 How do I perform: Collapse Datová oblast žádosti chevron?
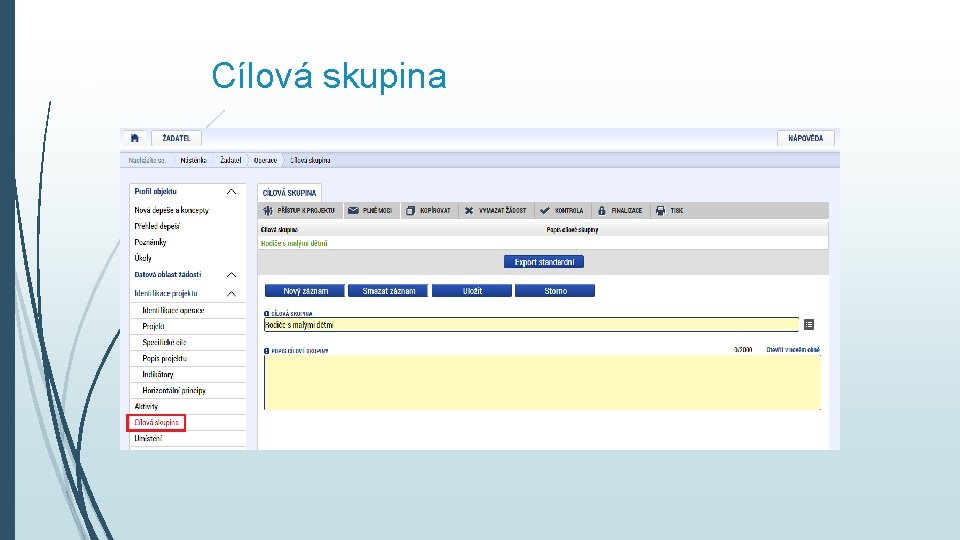231,275
